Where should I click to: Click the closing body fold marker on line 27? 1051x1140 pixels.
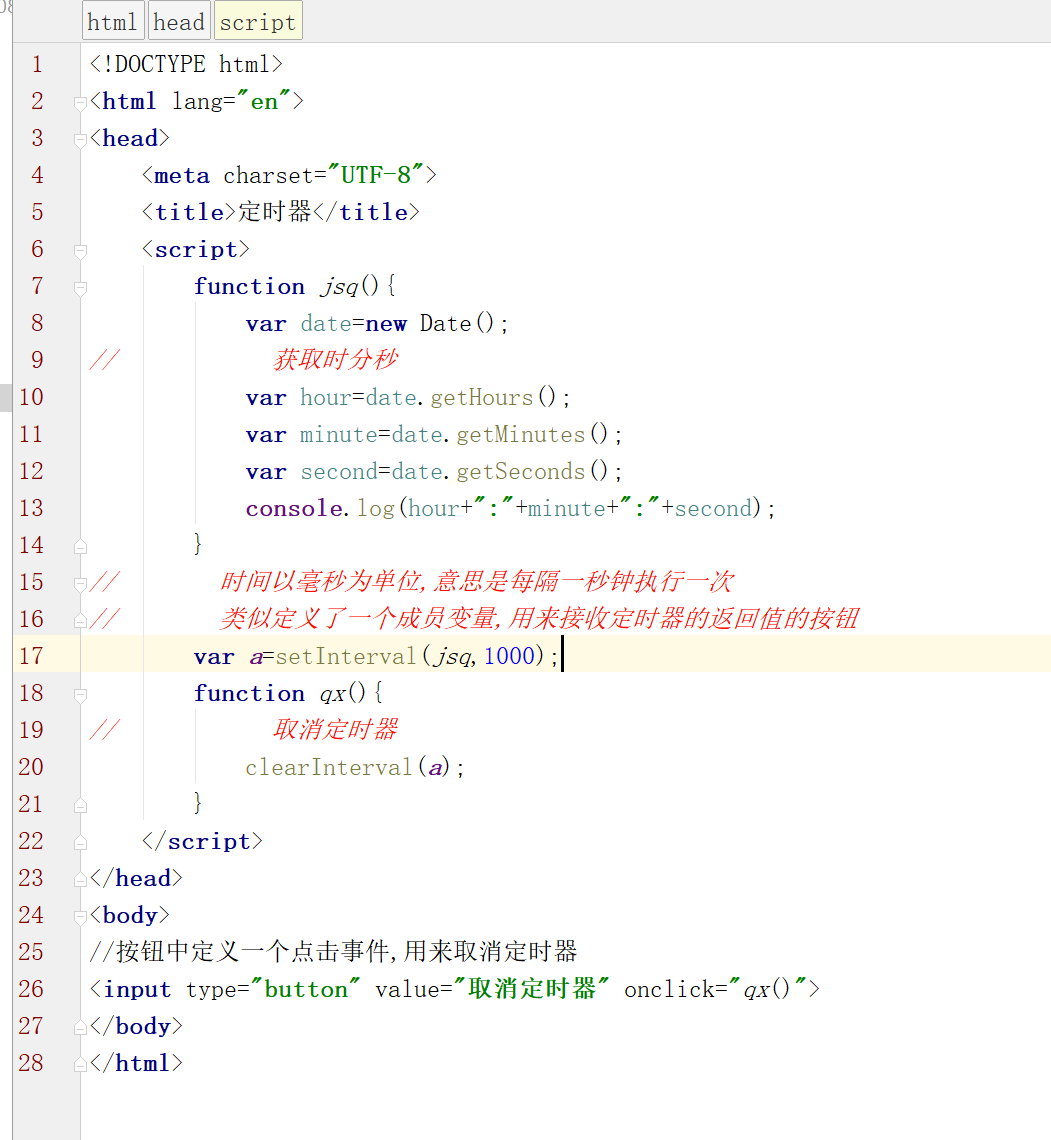[81, 1027]
